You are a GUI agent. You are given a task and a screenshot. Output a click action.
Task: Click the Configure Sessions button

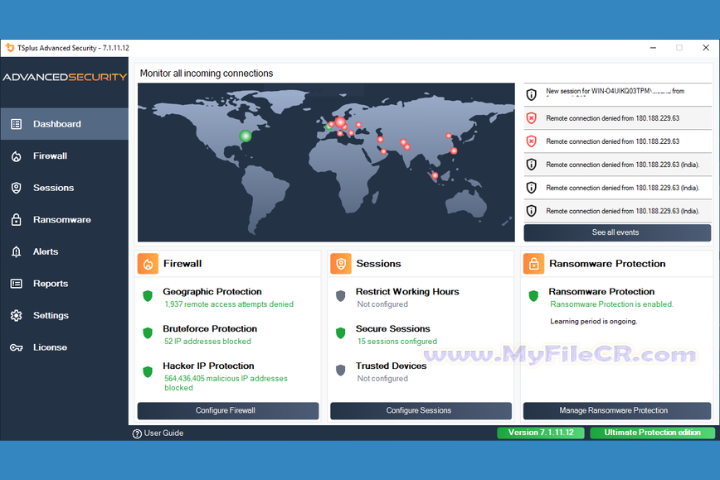(421, 411)
